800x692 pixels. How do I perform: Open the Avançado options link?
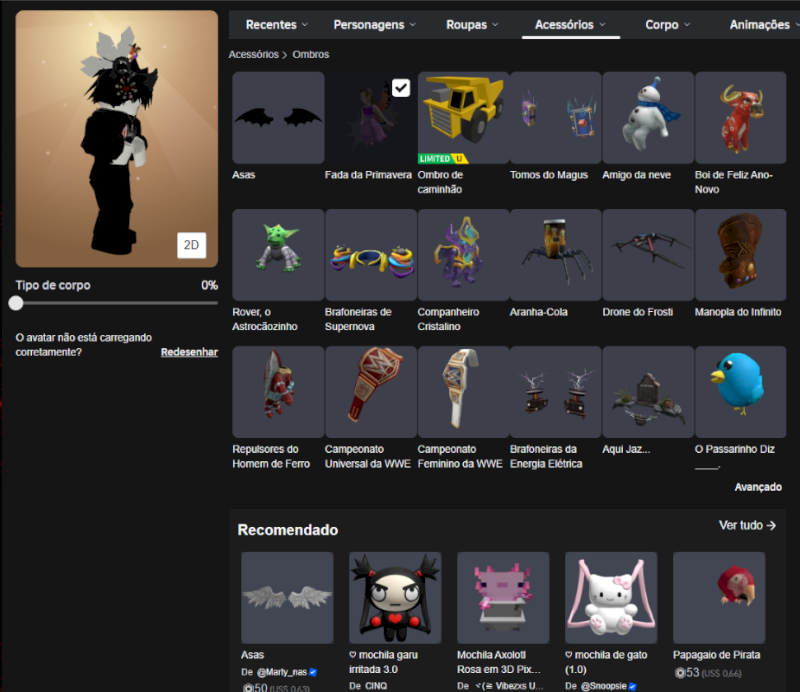(758, 487)
